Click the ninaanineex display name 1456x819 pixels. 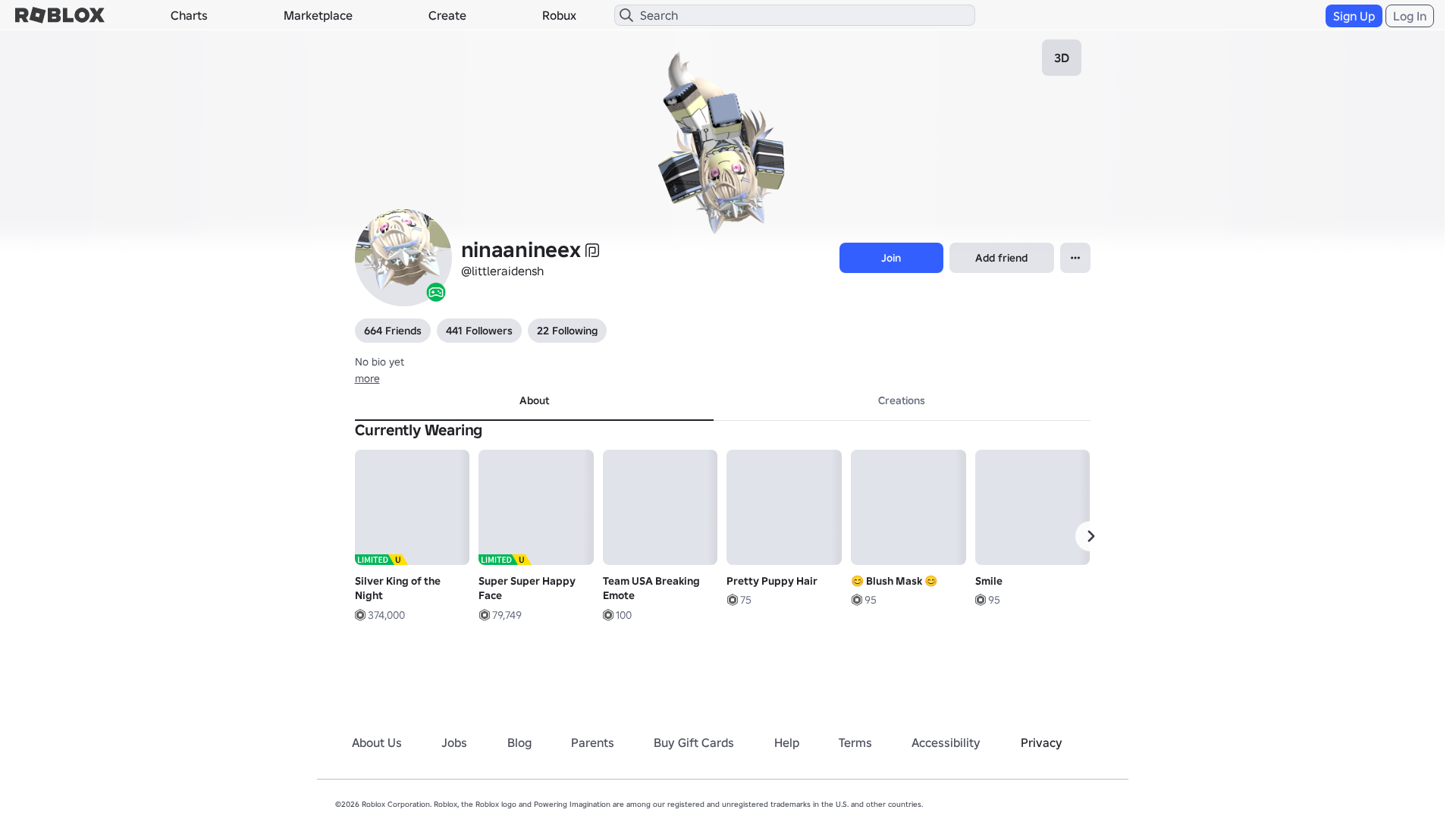click(x=521, y=249)
